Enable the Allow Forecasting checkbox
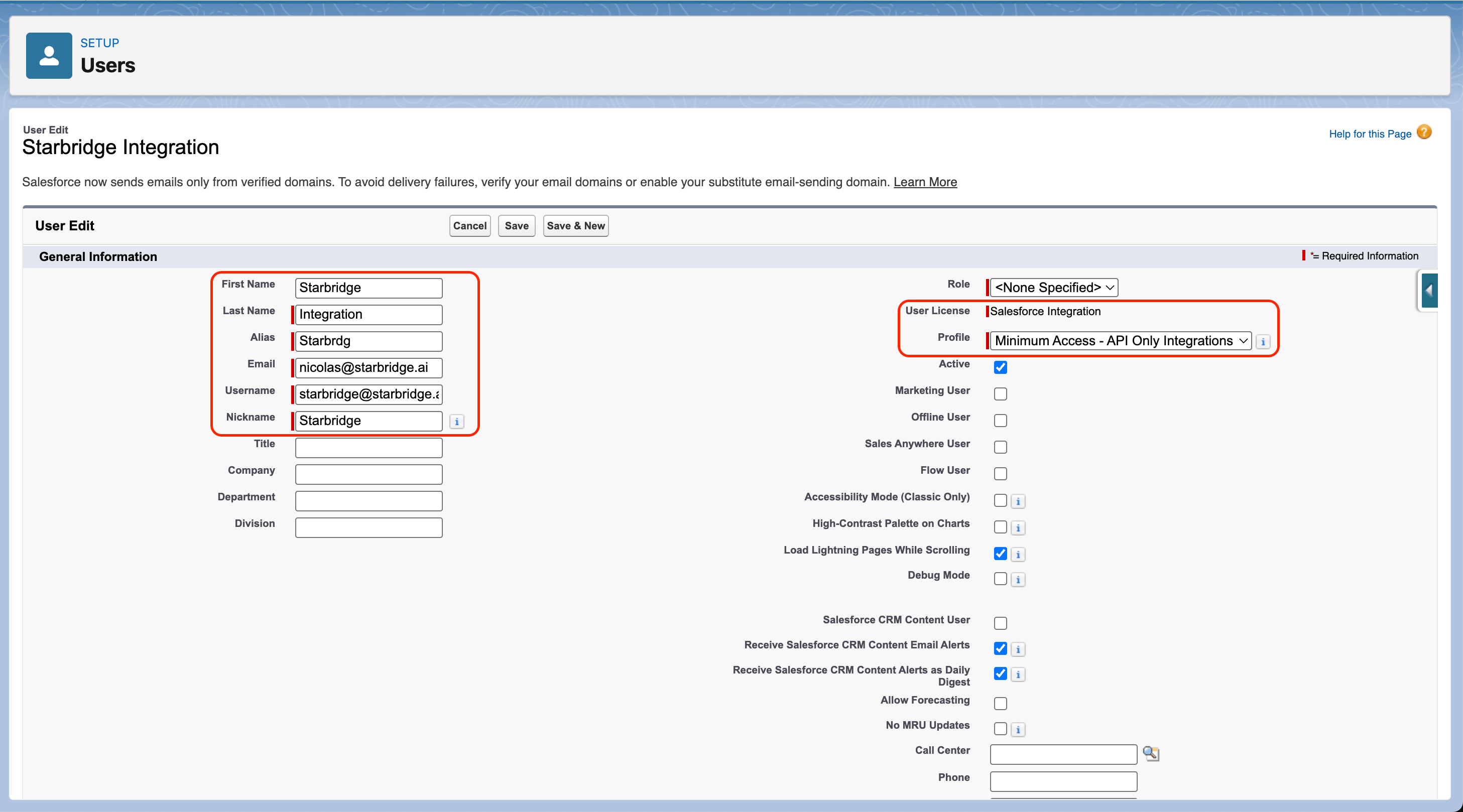Image resolution: width=1463 pixels, height=812 pixels. (1000, 704)
